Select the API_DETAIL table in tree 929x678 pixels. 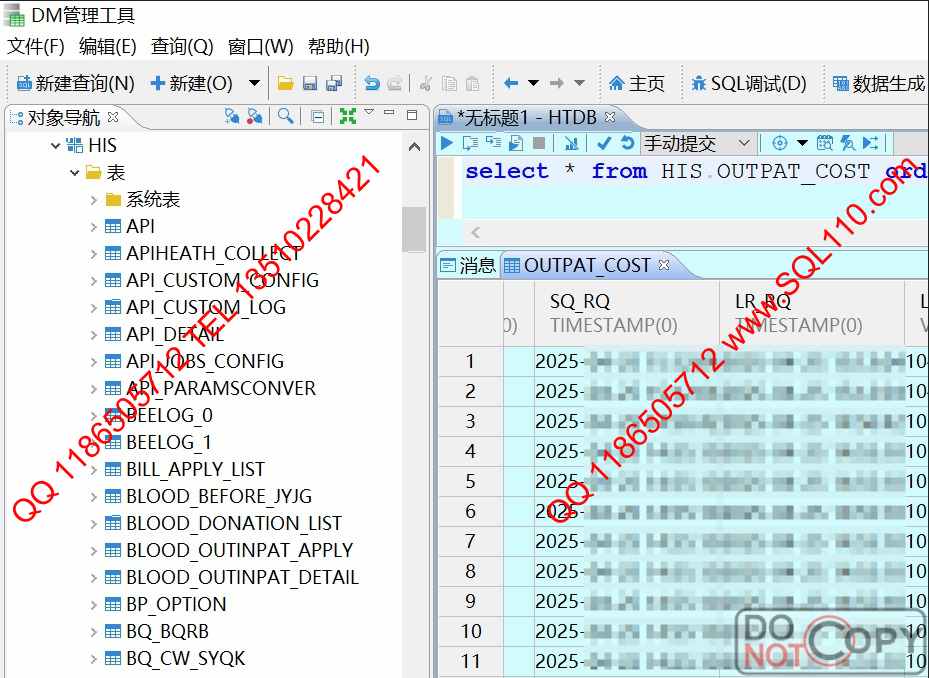(174, 335)
